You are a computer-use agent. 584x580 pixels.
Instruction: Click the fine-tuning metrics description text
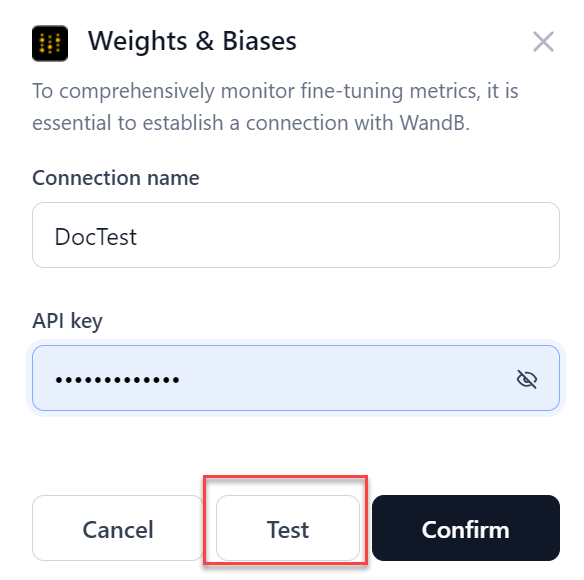275,107
